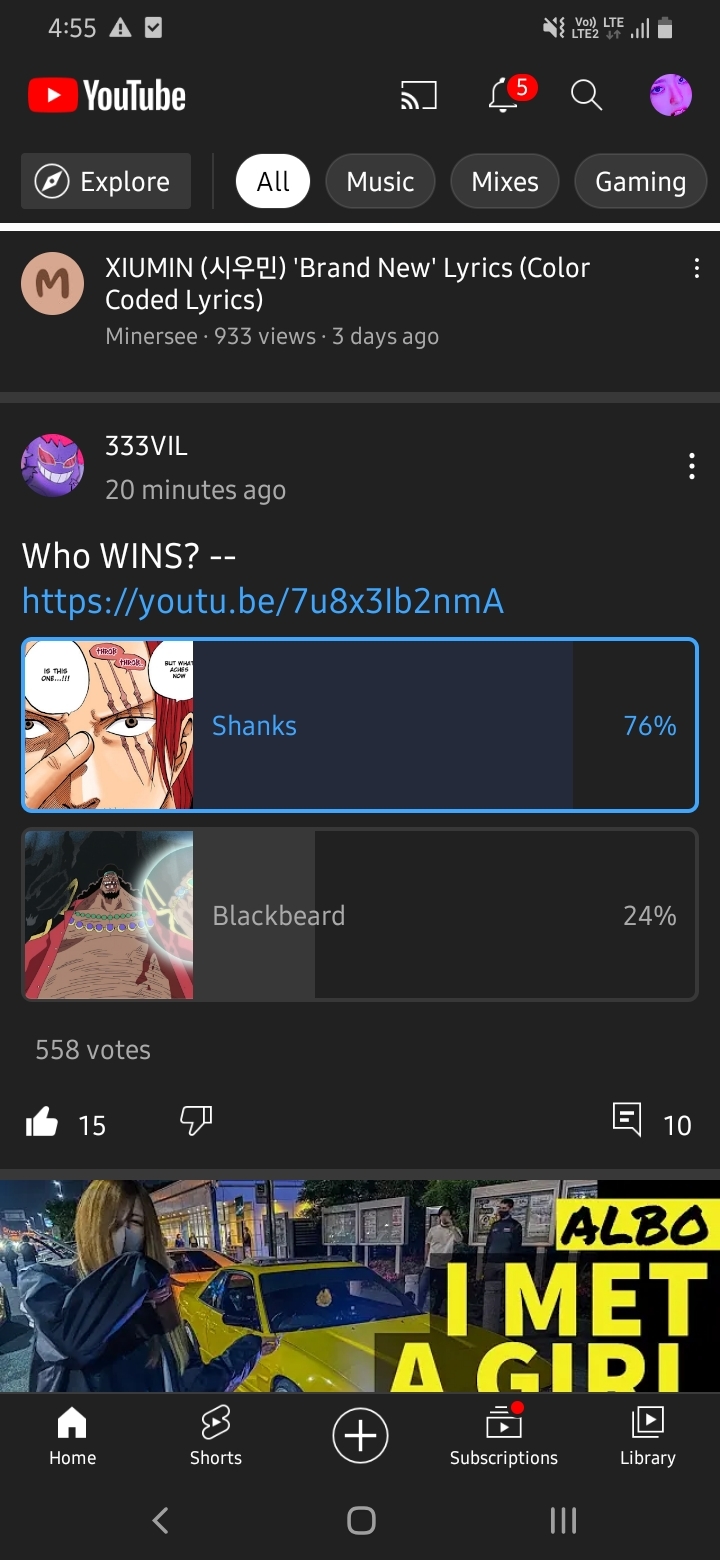Image resolution: width=720 pixels, height=1560 pixels.
Task: Open the youtu.be video link
Action: 263,601
